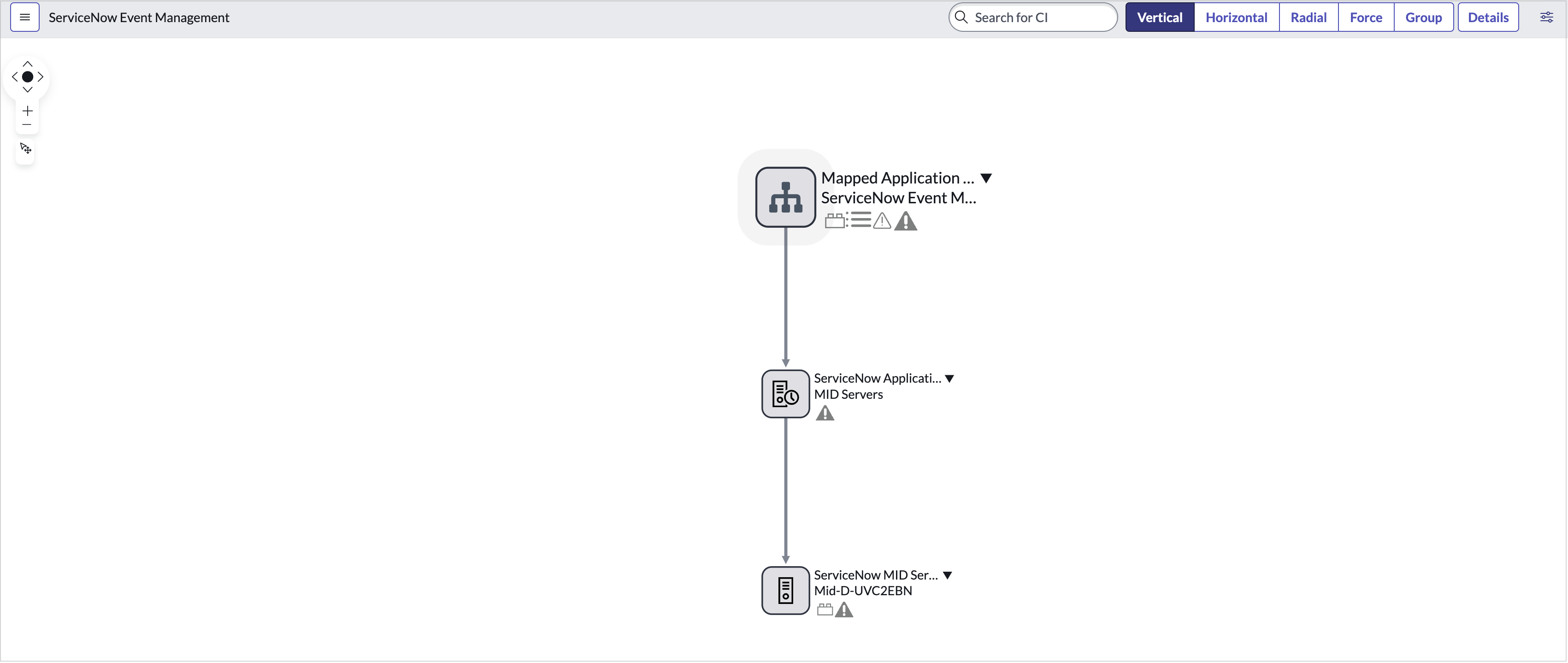1568x663 pixels.
Task: Pan the map left with the arrow
Action: [x=15, y=77]
